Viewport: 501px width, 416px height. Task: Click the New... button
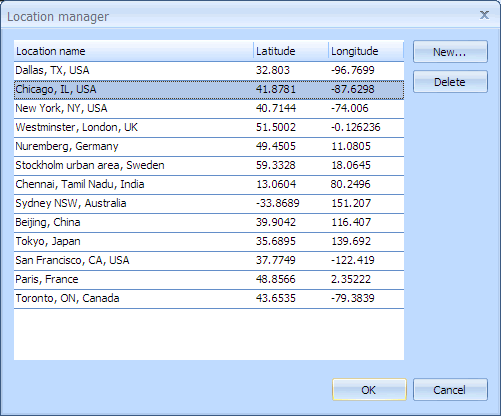click(450, 52)
